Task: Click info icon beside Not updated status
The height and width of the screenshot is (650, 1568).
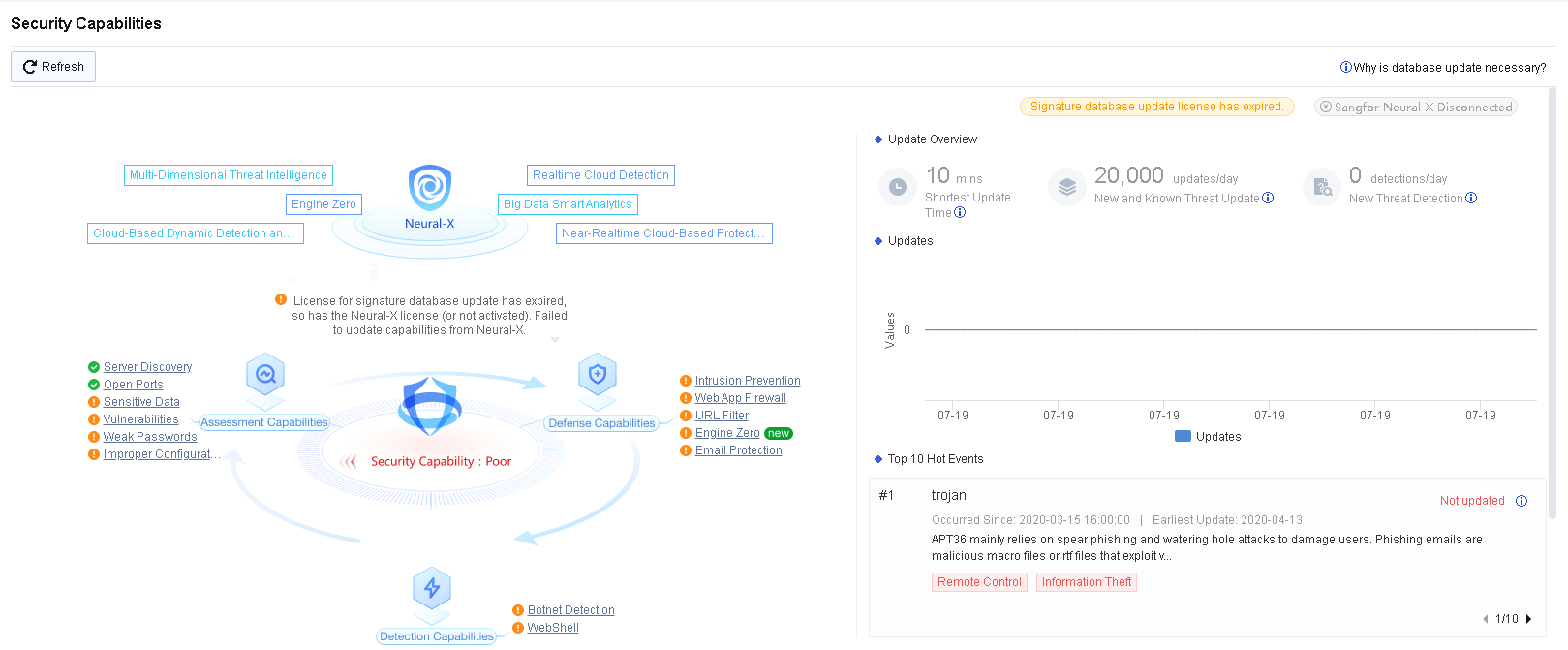Action: tap(1522, 501)
